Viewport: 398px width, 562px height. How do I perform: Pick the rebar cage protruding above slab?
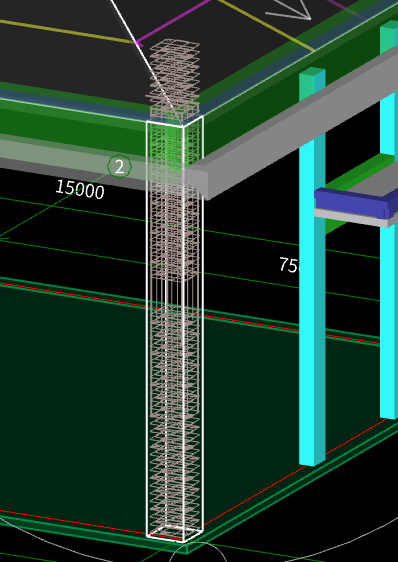point(175,77)
